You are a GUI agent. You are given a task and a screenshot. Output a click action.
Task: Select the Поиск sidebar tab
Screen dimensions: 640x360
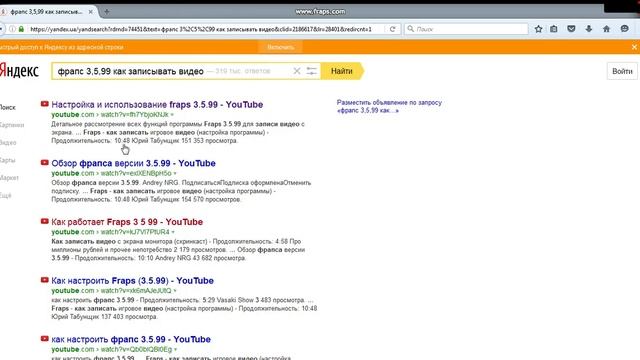(x=8, y=107)
